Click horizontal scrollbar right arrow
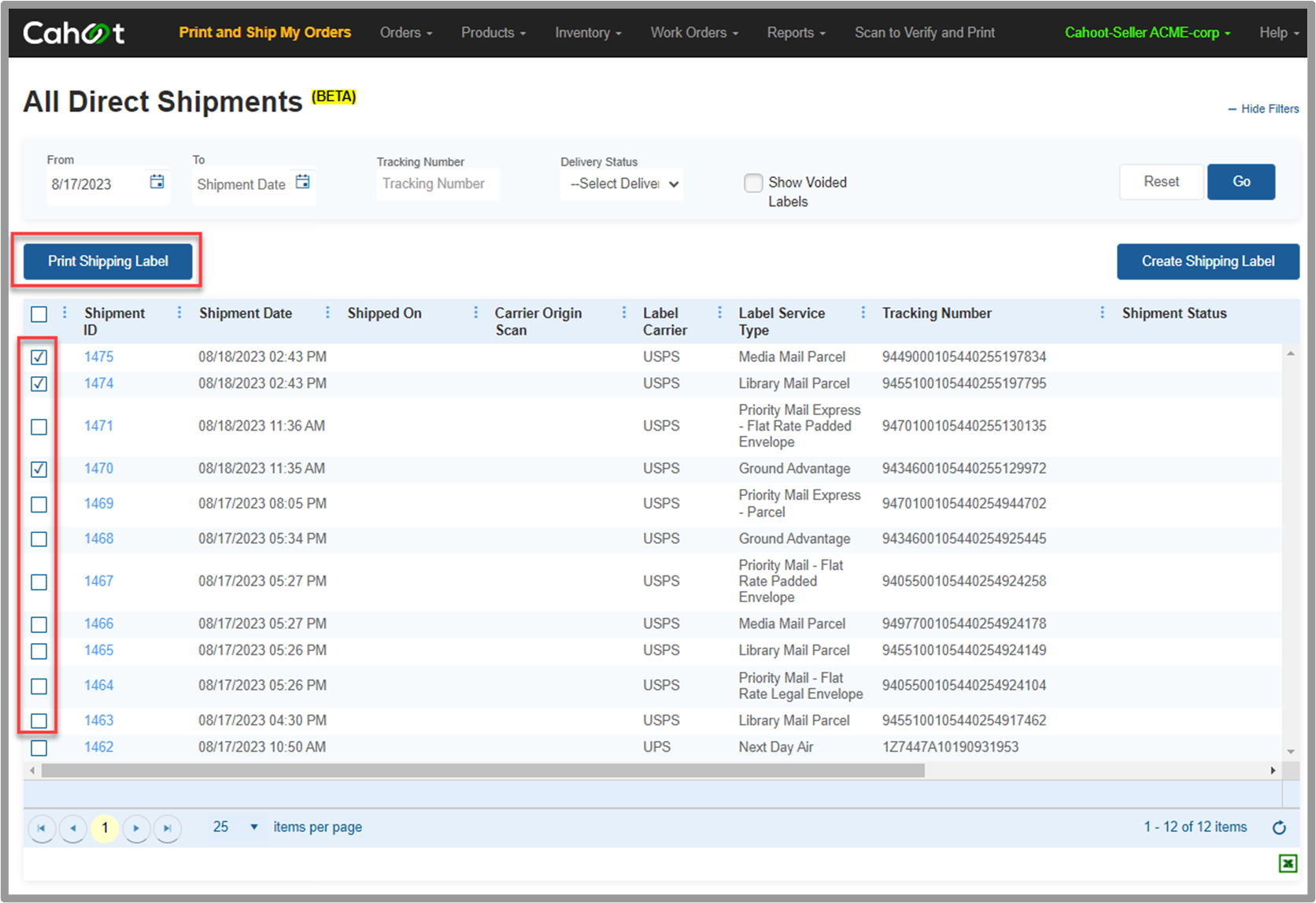Viewport: 1316px width, 903px height. click(1273, 771)
